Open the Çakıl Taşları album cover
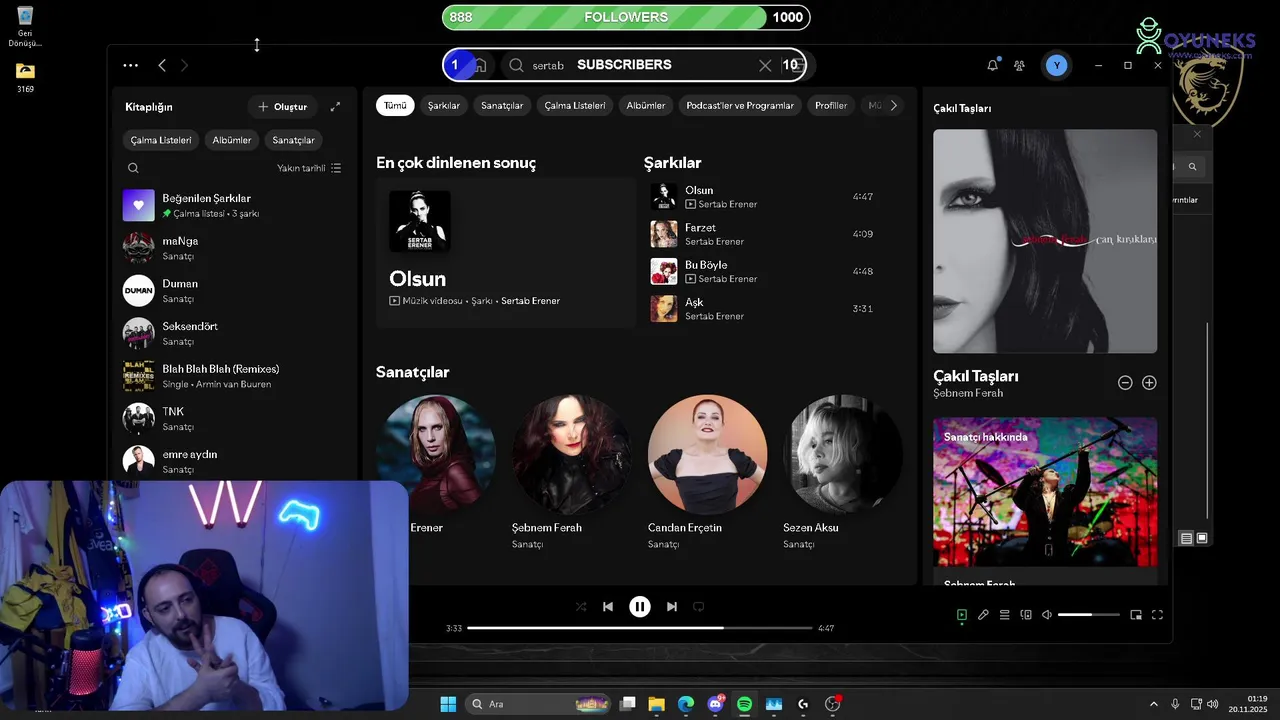The image size is (1280, 720). pos(1045,241)
